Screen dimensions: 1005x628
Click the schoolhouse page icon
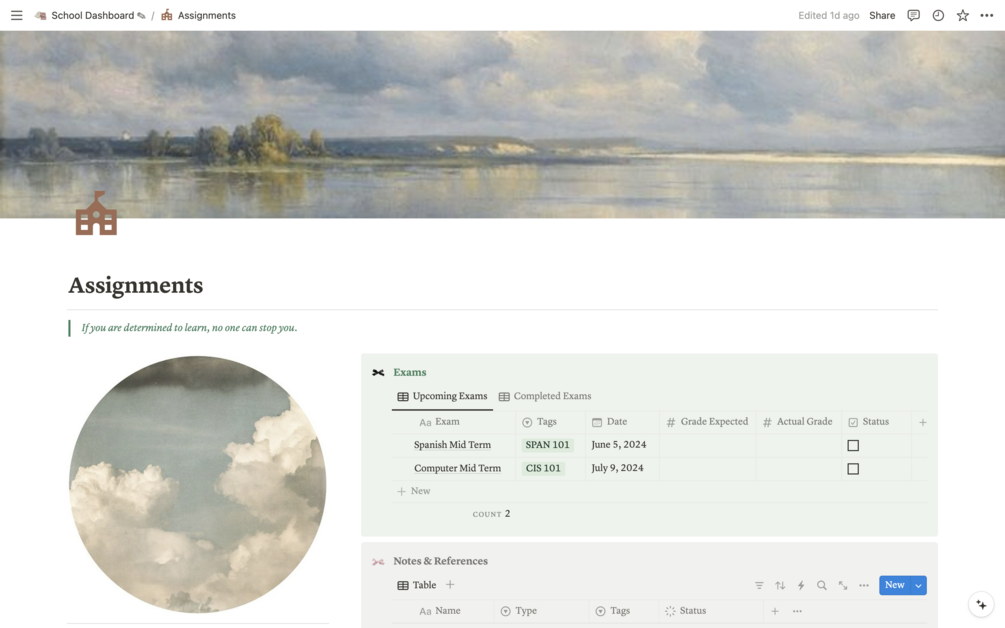tap(96, 214)
